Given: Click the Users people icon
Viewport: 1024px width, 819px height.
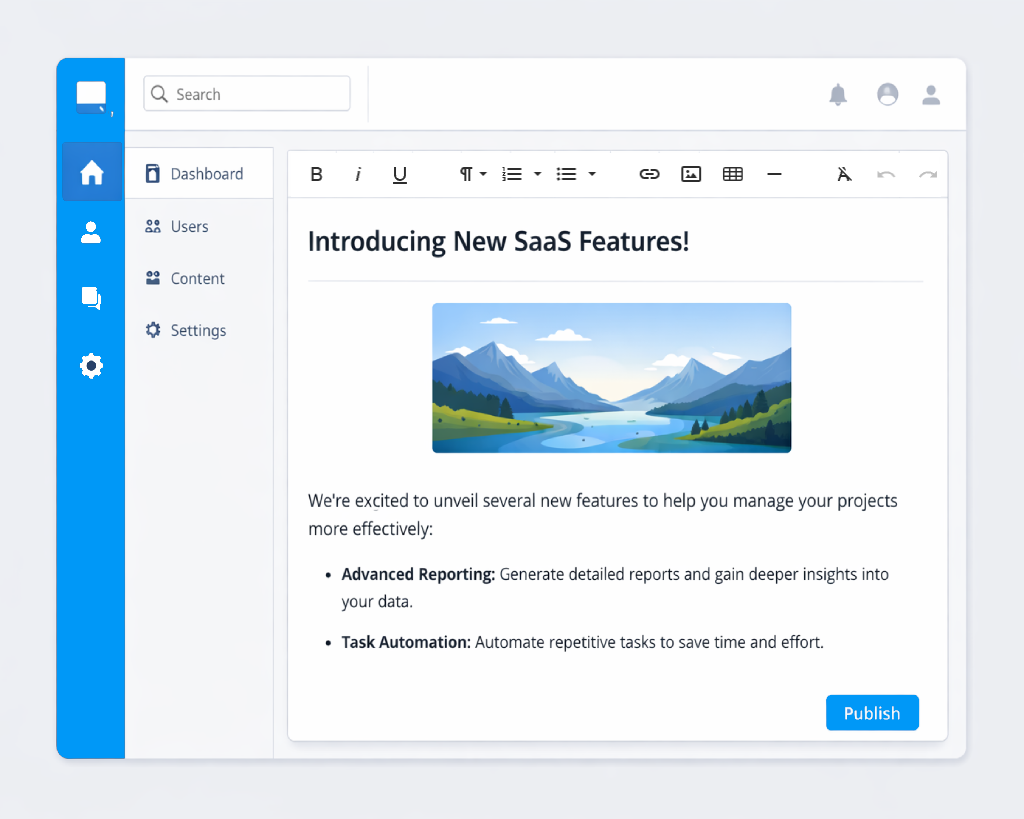Looking at the screenshot, I should coord(153,227).
